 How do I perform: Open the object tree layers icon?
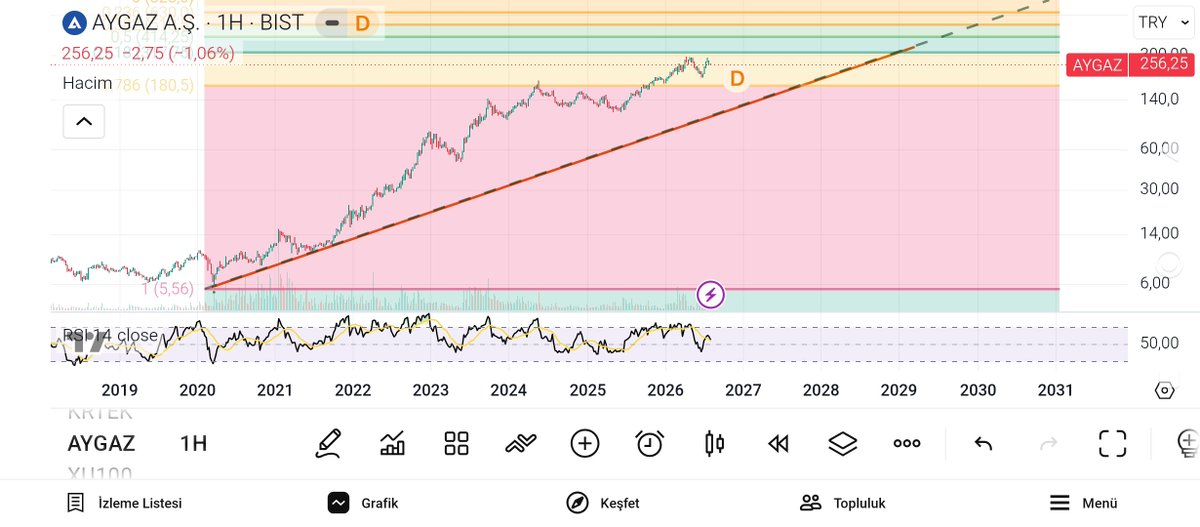pyautogui.click(x=843, y=442)
